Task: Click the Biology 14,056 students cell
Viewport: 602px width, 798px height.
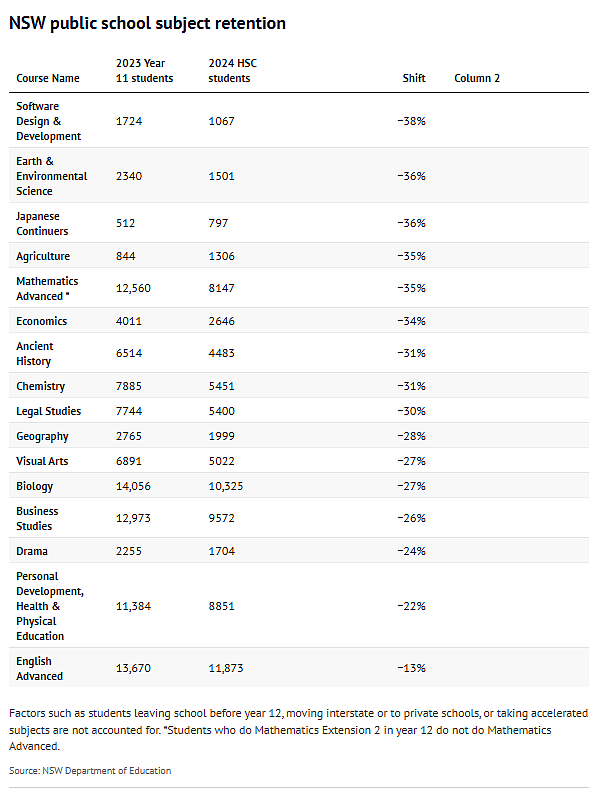Action: coord(133,487)
